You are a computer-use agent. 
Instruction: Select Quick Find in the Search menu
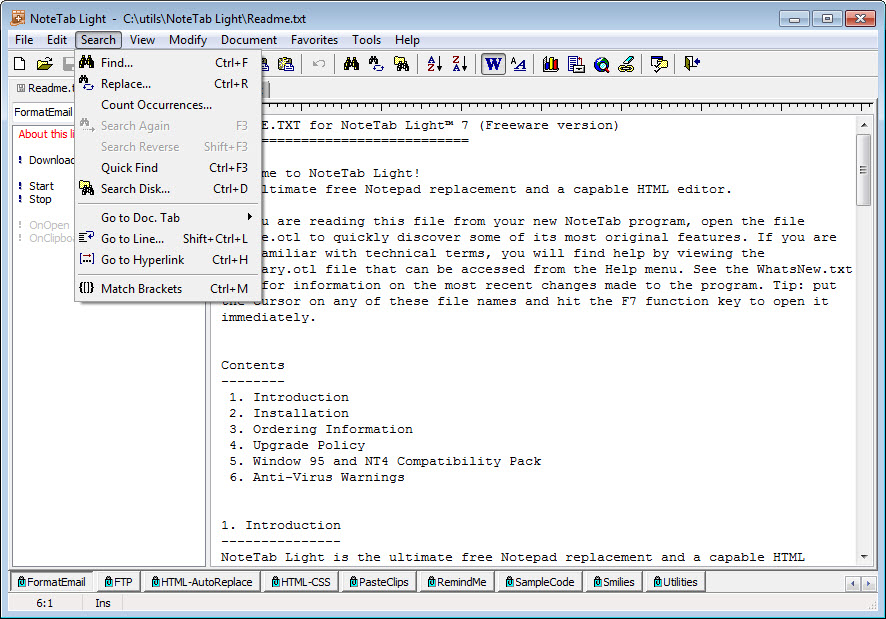[x=168, y=167]
